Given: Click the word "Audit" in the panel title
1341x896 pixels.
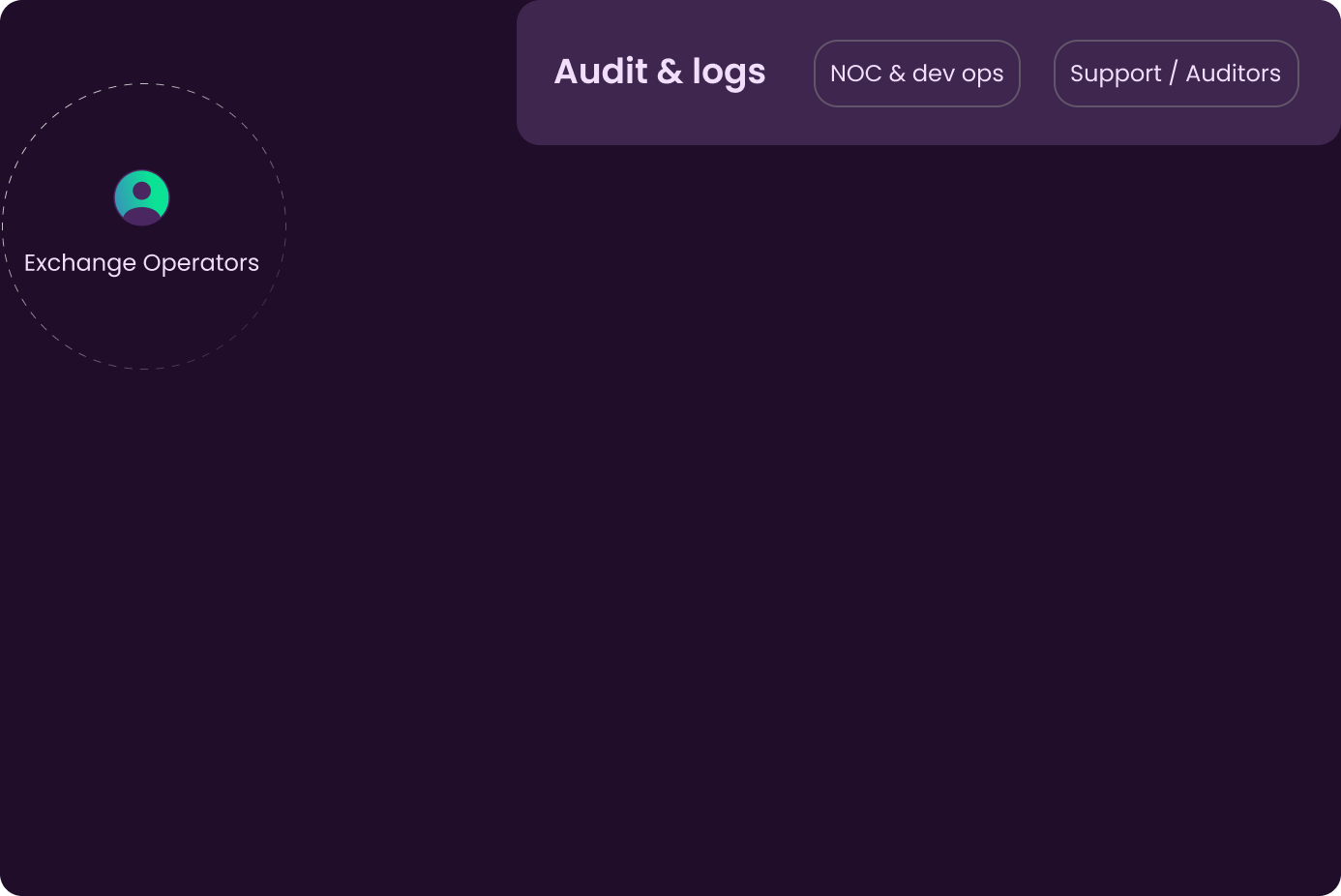Looking at the screenshot, I should [x=601, y=72].
